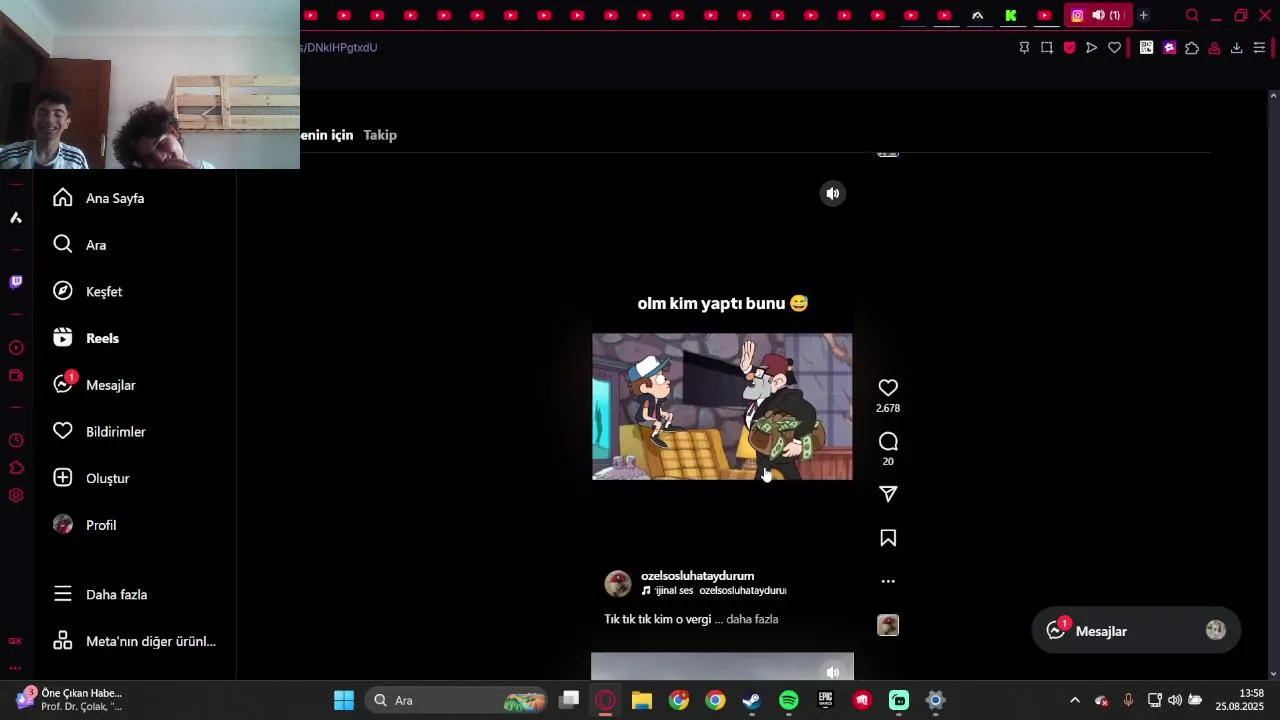Open the Opera sidebar player icon

coord(16,348)
